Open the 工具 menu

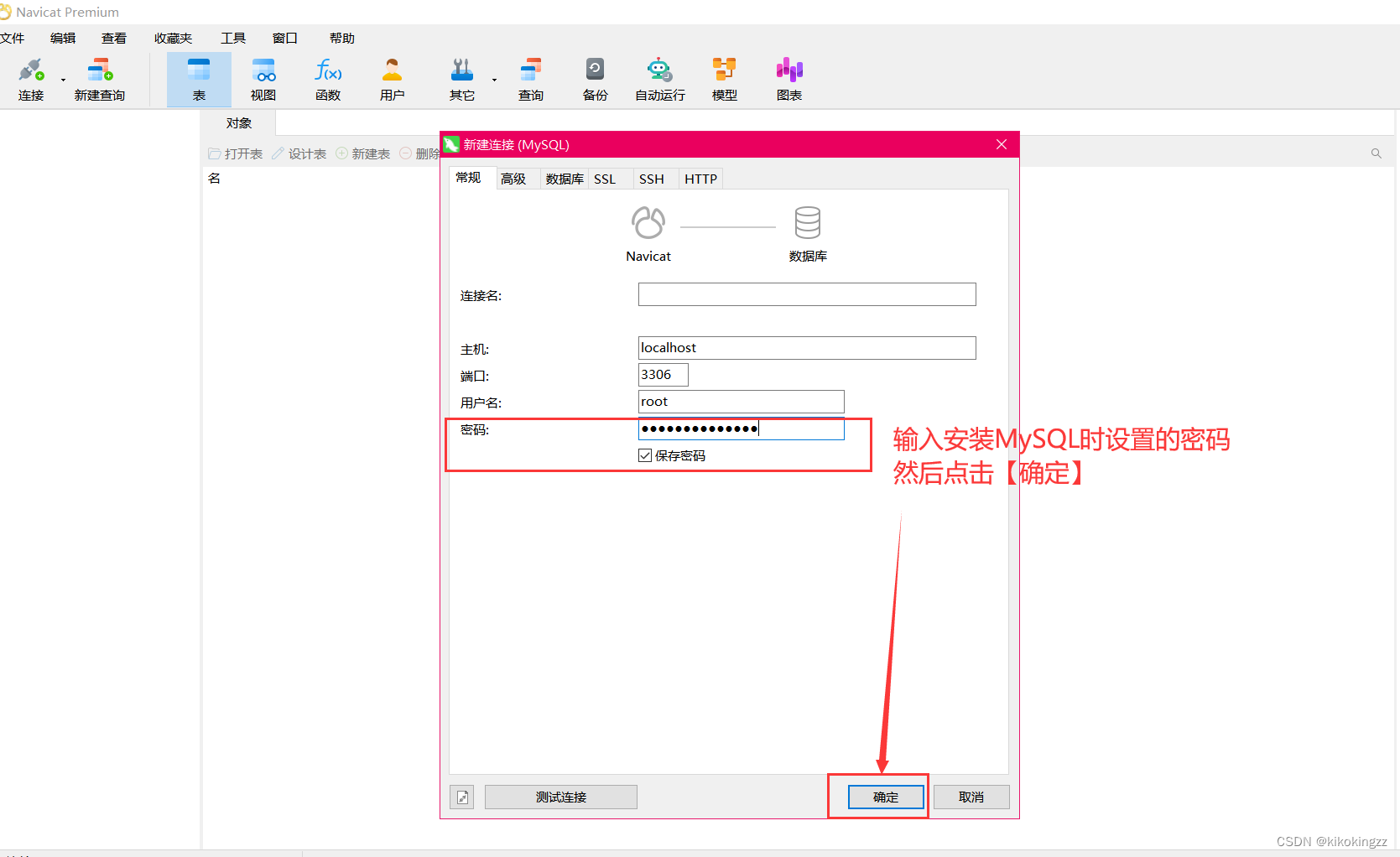[233, 38]
